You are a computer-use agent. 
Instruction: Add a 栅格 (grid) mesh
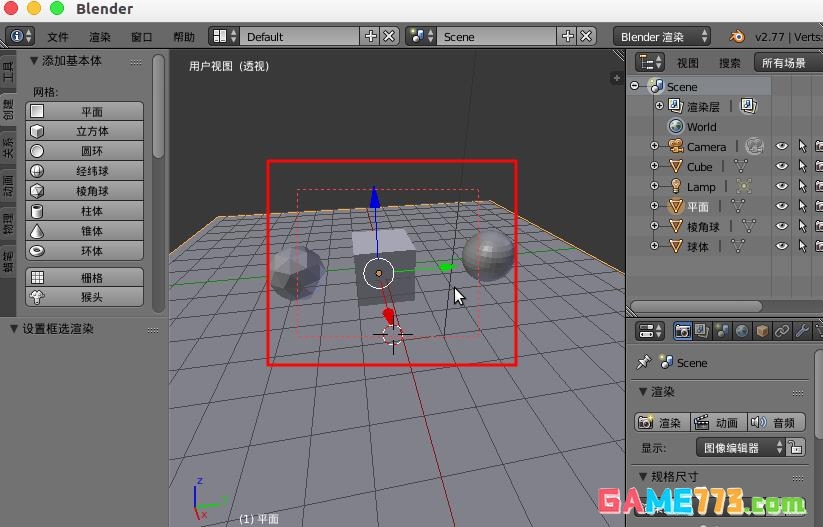point(85,277)
